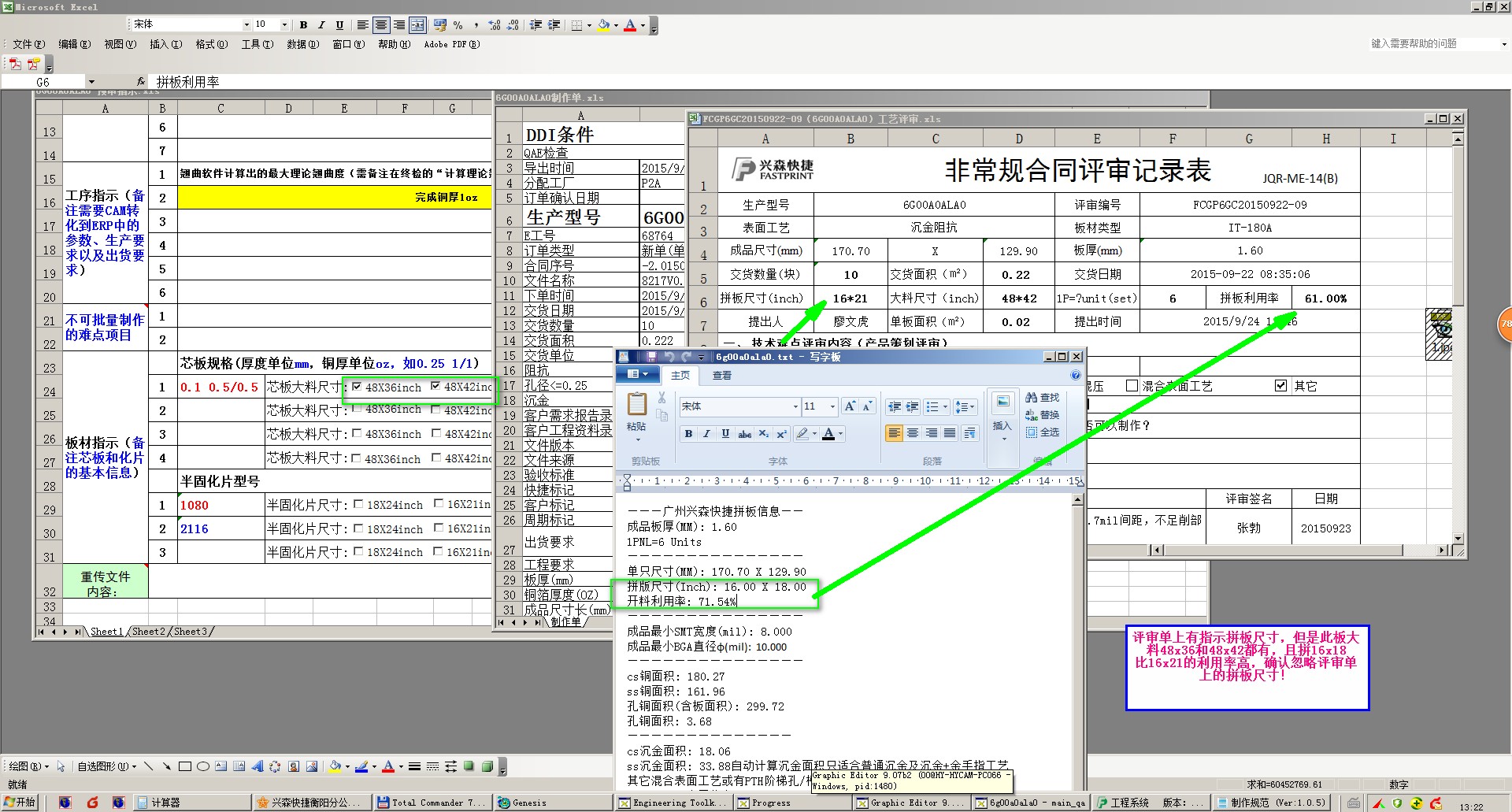1512x812 pixels.
Task: Switch to Sheet2 tab in workbook
Action: tap(148, 632)
